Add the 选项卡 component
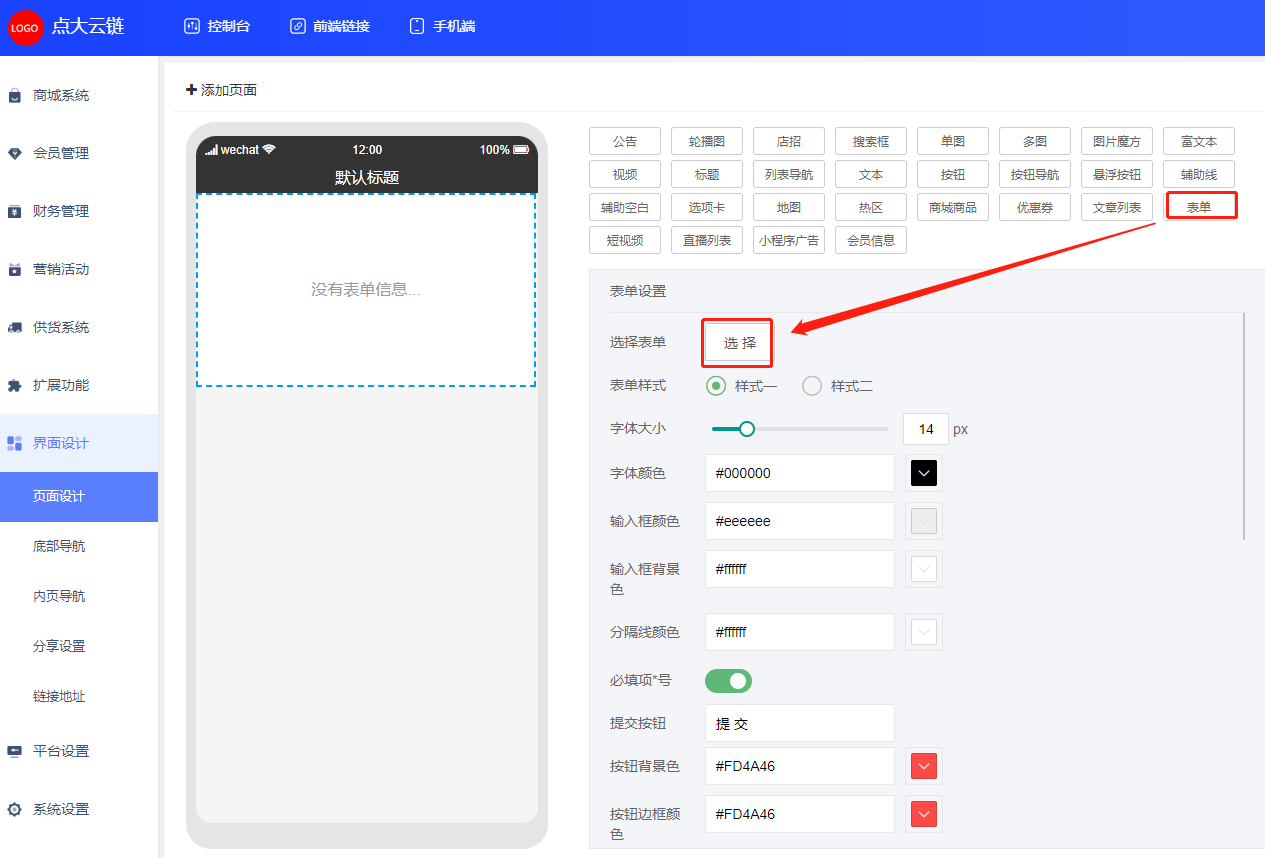 click(x=707, y=208)
